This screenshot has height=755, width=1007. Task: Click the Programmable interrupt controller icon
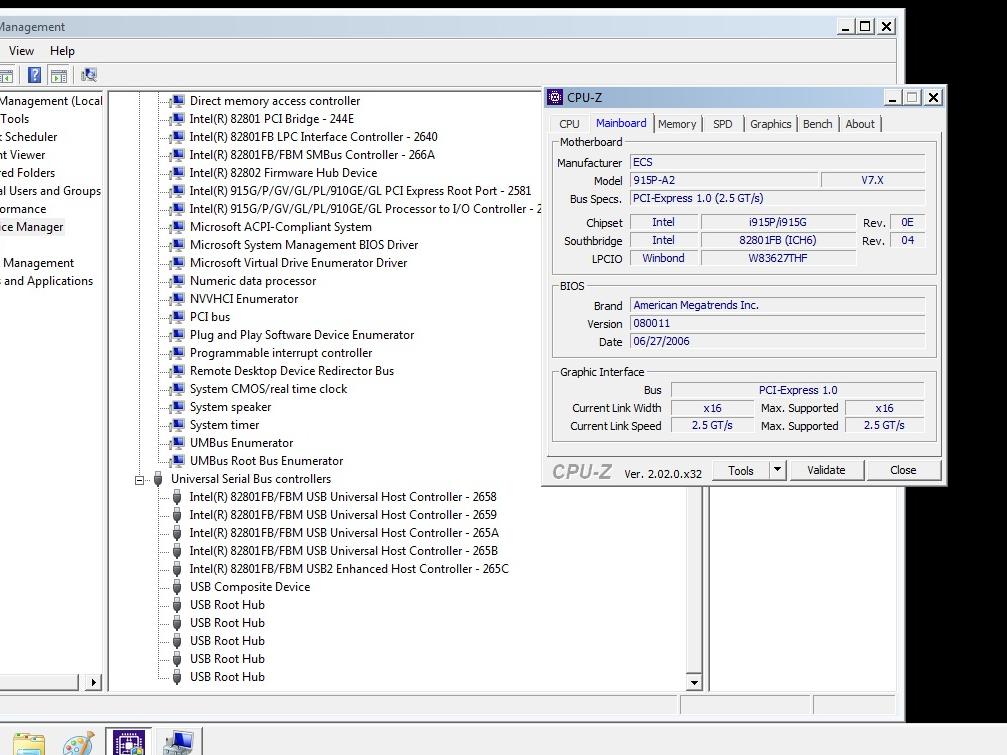click(x=177, y=352)
